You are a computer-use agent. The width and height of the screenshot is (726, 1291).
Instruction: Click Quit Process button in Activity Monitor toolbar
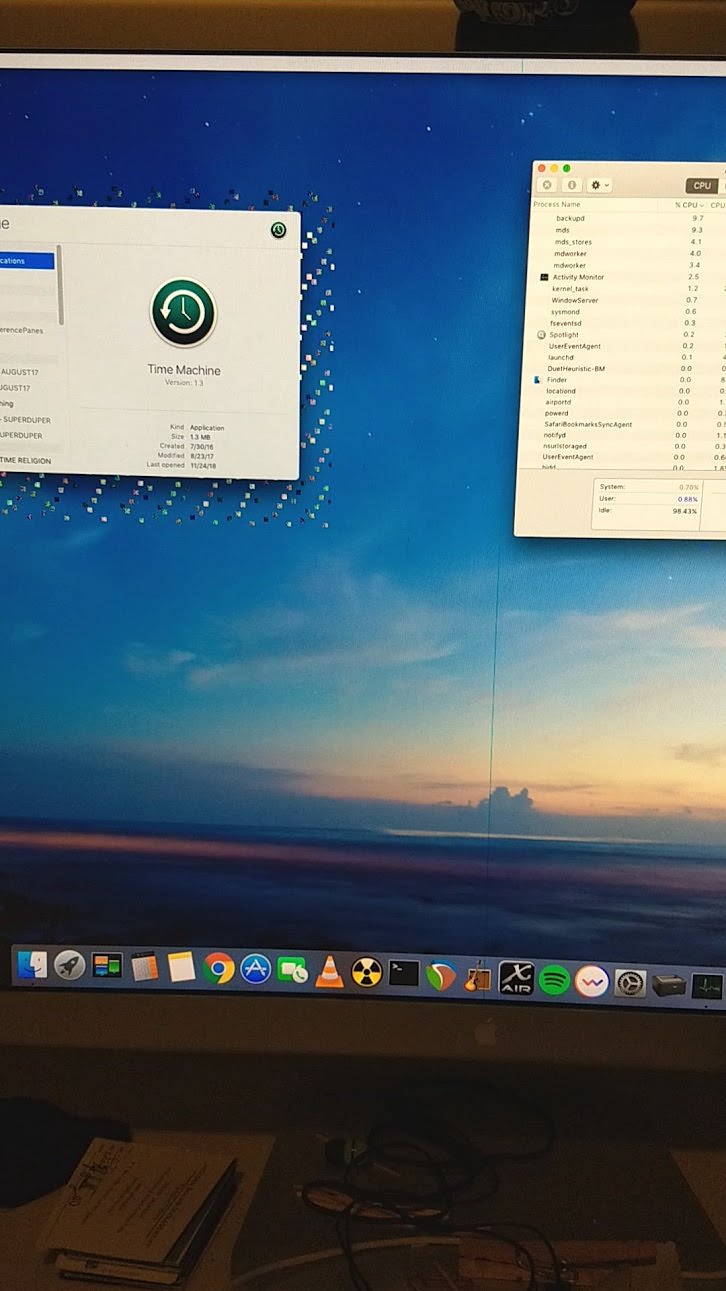[x=546, y=185]
